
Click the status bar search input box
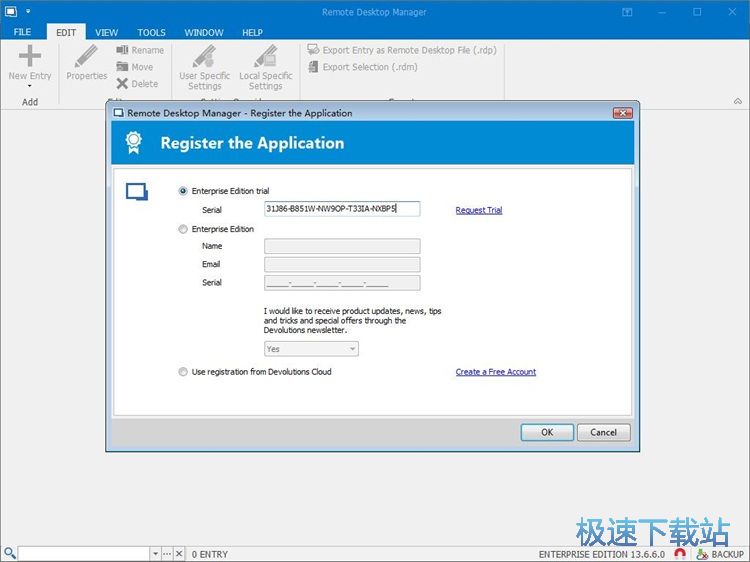[x=84, y=554]
